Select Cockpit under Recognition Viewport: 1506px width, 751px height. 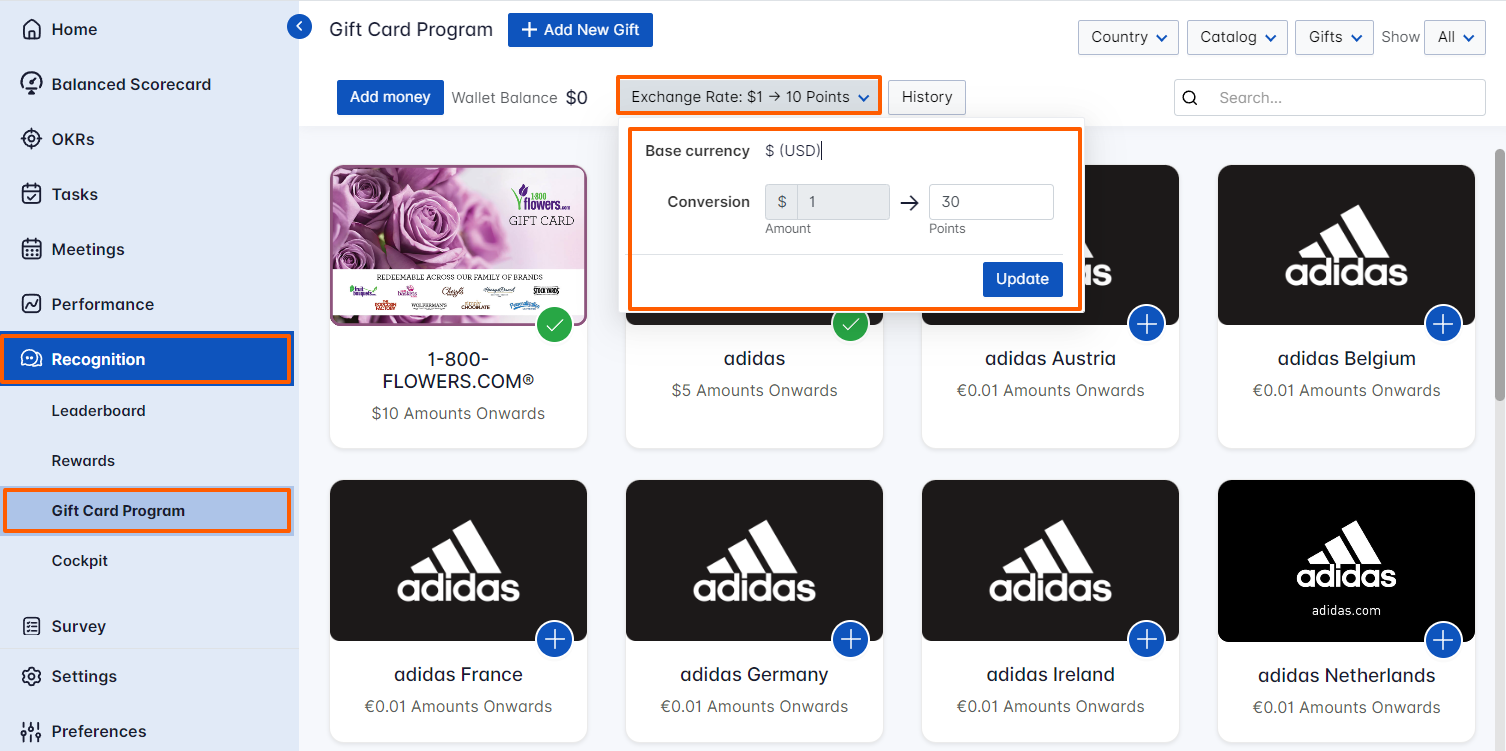click(79, 561)
